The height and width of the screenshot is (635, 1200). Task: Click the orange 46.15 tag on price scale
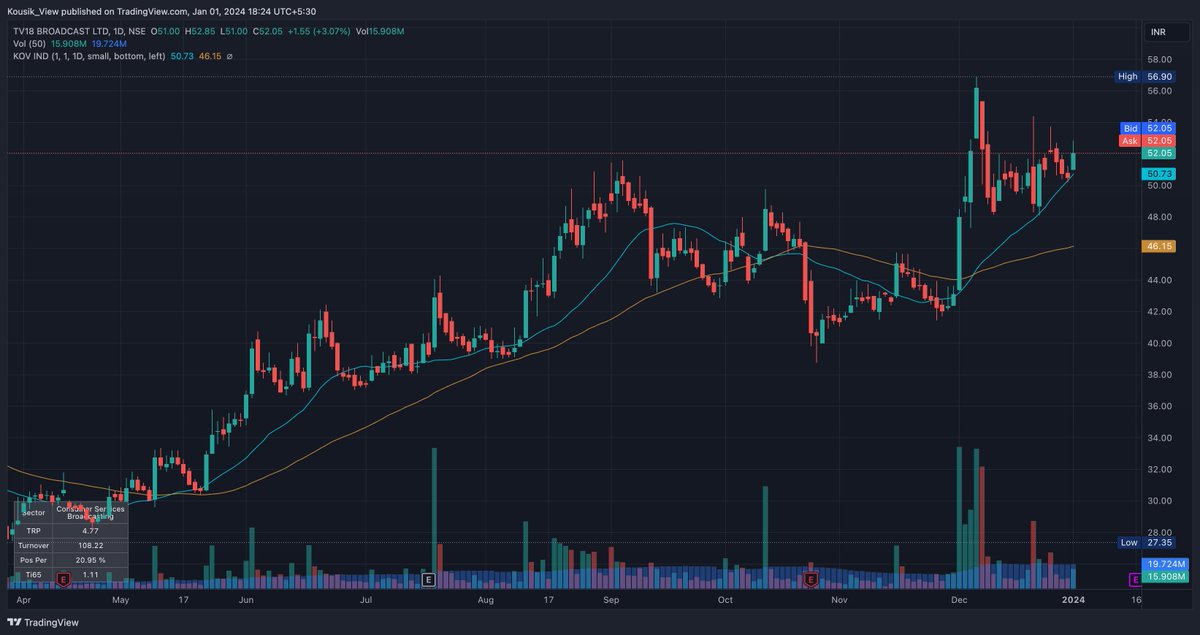coord(1157,245)
